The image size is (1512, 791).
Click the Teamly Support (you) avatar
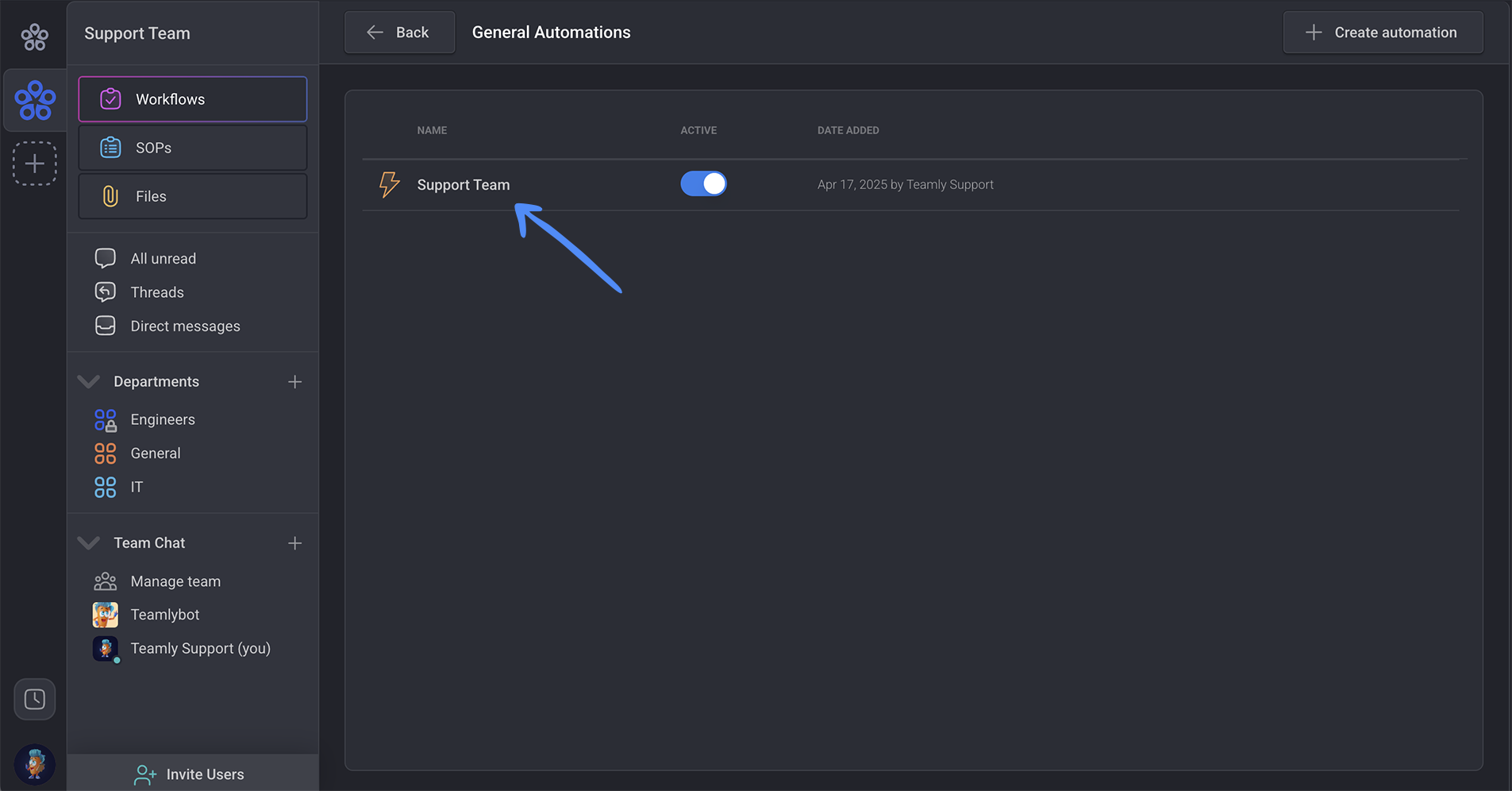click(x=105, y=649)
